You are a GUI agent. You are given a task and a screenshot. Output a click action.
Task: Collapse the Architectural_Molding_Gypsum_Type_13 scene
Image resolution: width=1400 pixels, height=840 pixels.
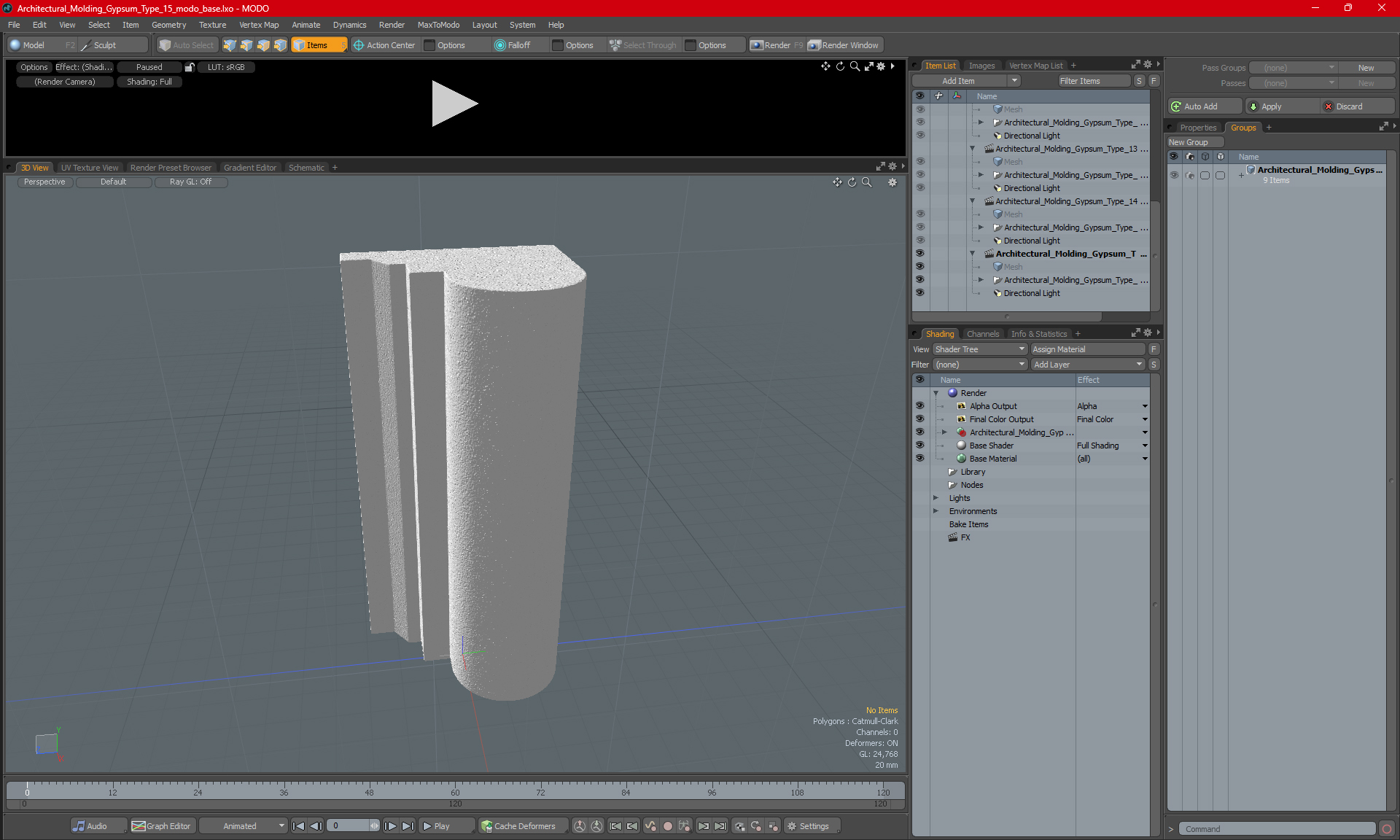[x=972, y=149]
